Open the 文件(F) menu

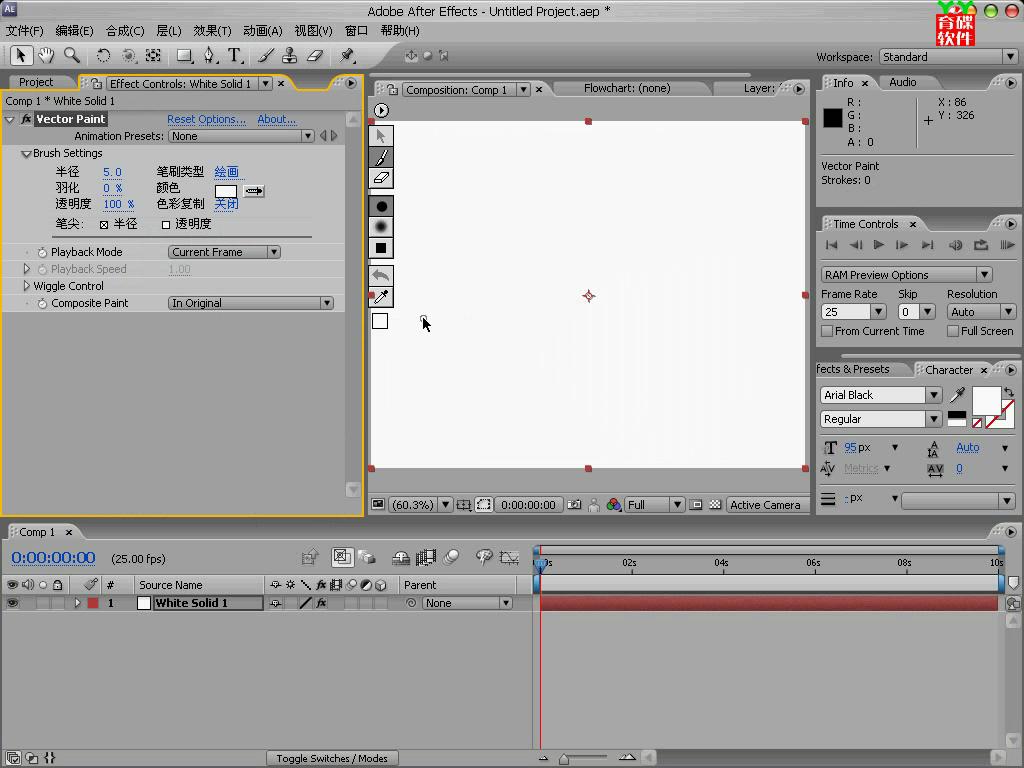click(x=24, y=31)
